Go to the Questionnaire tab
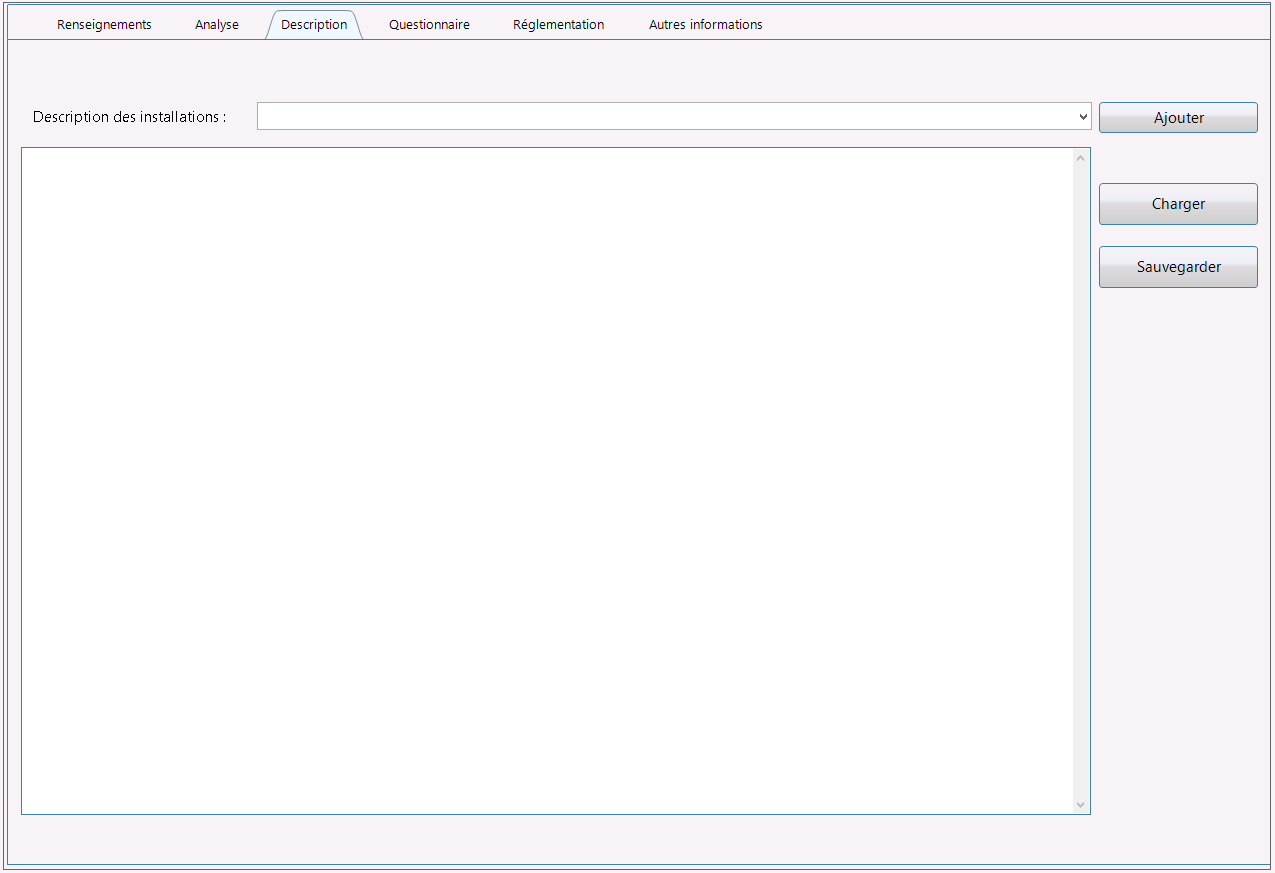This screenshot has width=1275, height=873. coord(429,25)
